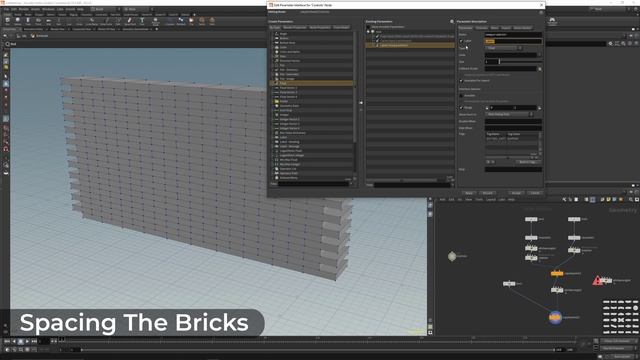Open the File menu in the main window

(6, 9)
